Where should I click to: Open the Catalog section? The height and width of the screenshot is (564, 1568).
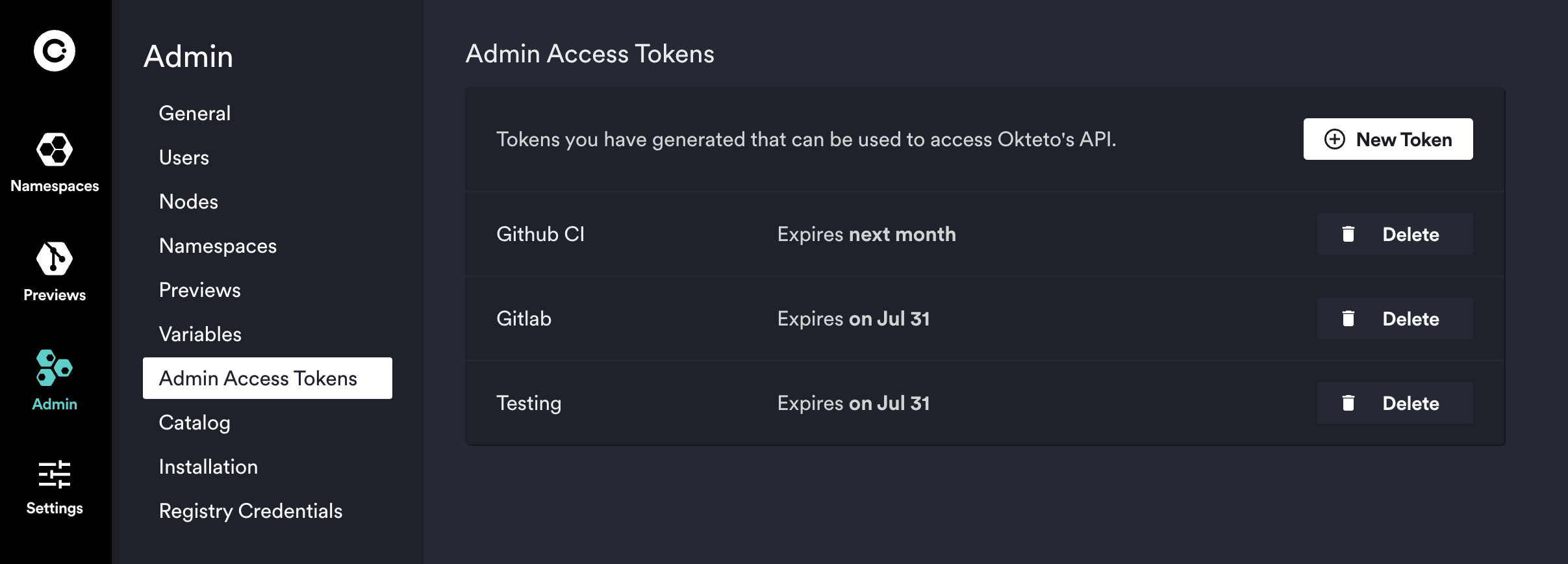(x=194, y=422)
